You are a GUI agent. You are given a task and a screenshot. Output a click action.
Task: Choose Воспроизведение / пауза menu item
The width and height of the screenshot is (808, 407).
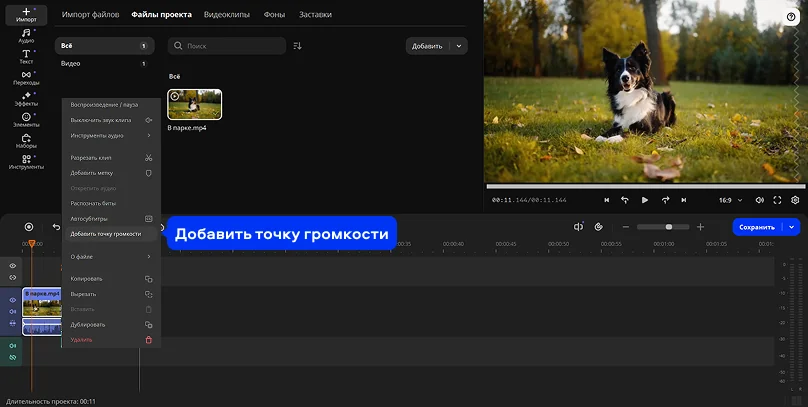click(x=111, y=105)
